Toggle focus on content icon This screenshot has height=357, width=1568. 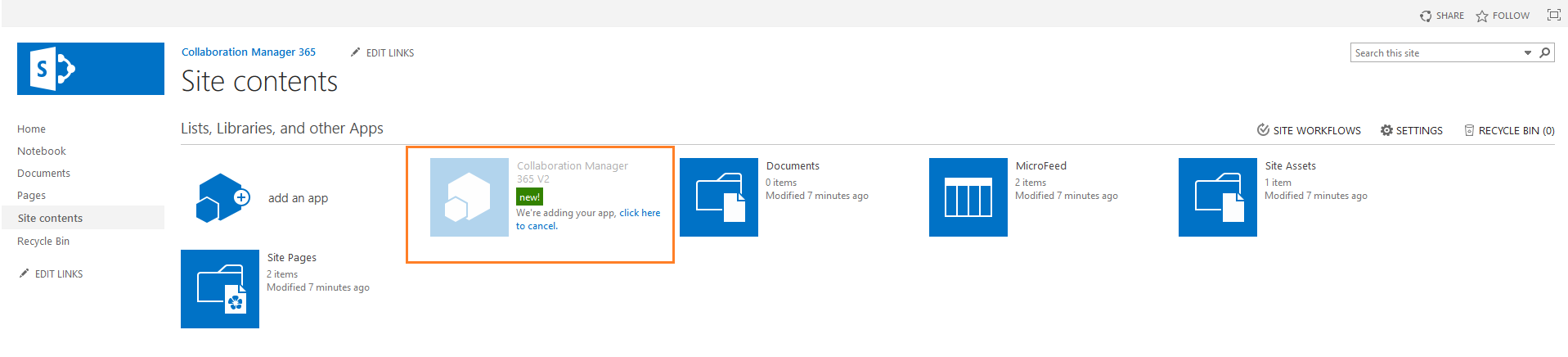click(1554, 15)
